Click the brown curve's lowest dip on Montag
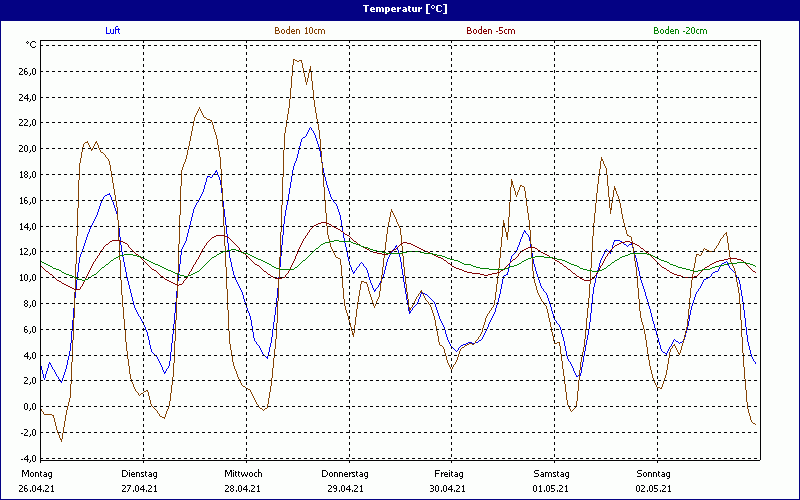 click(x=62, y=441)
